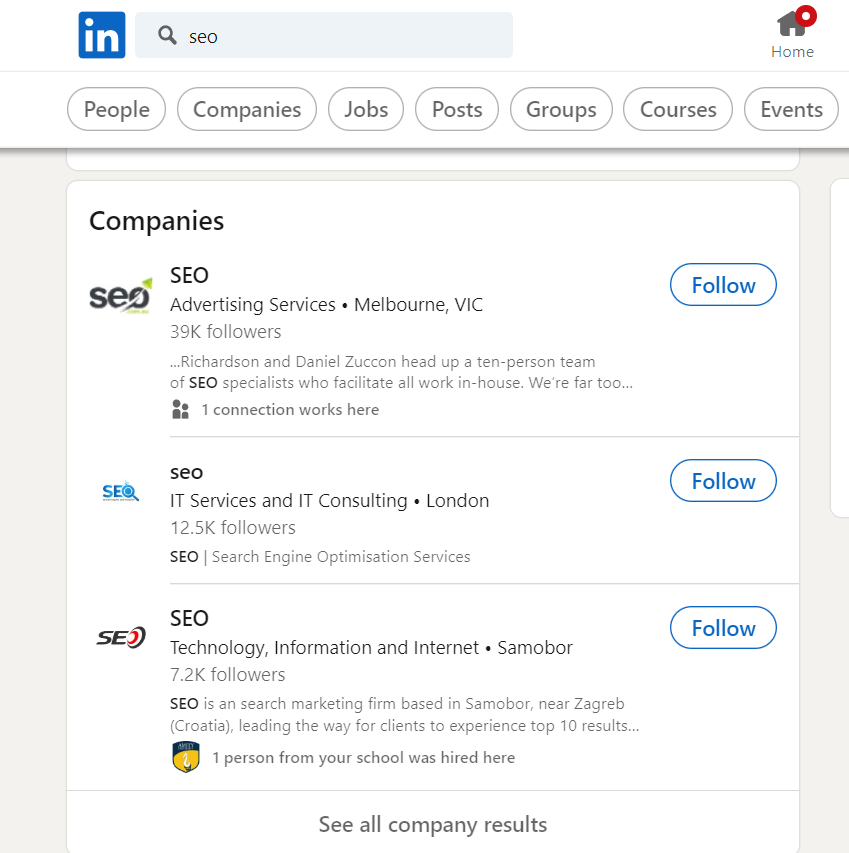
Task: Click the SEO Samobor company logo
Action: (x=120, y=637)
